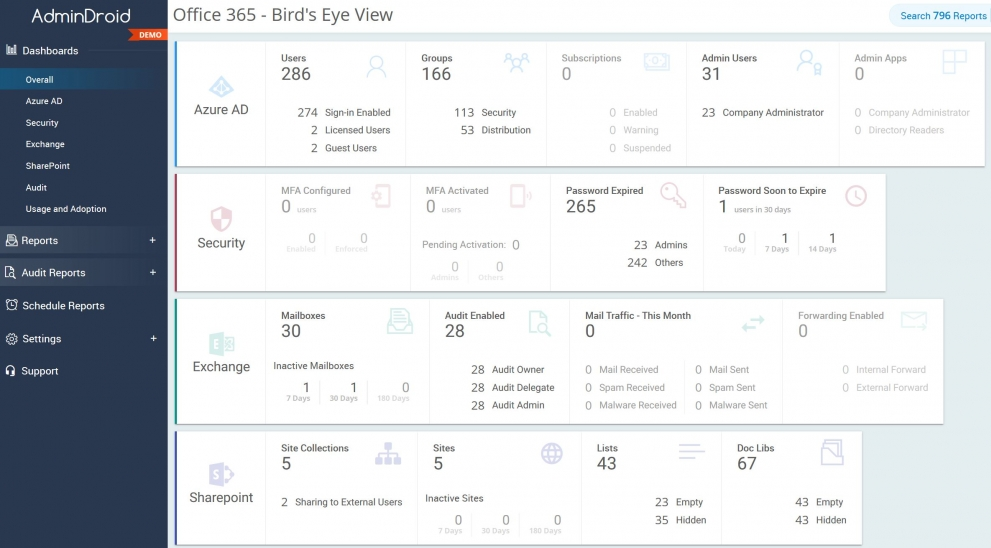Screen dimensions: 991x548
Task: Click the Mailboxes inbox icon
Action: tap(399, 322)
